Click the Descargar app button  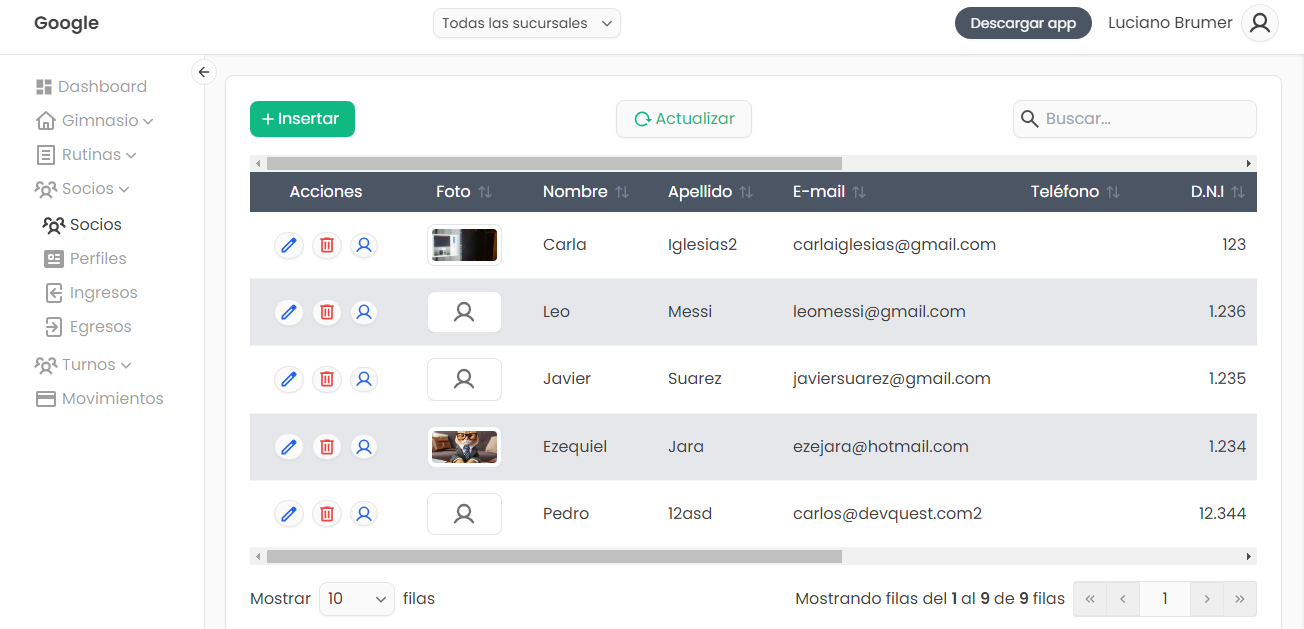click(x=1022, y=23)
